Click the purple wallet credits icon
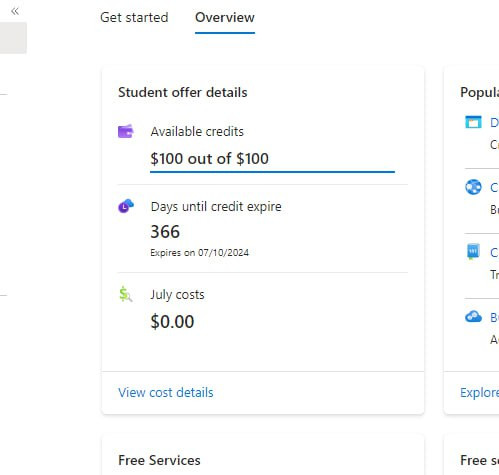The width and height of the screenshot is (499, 475). 126,131
